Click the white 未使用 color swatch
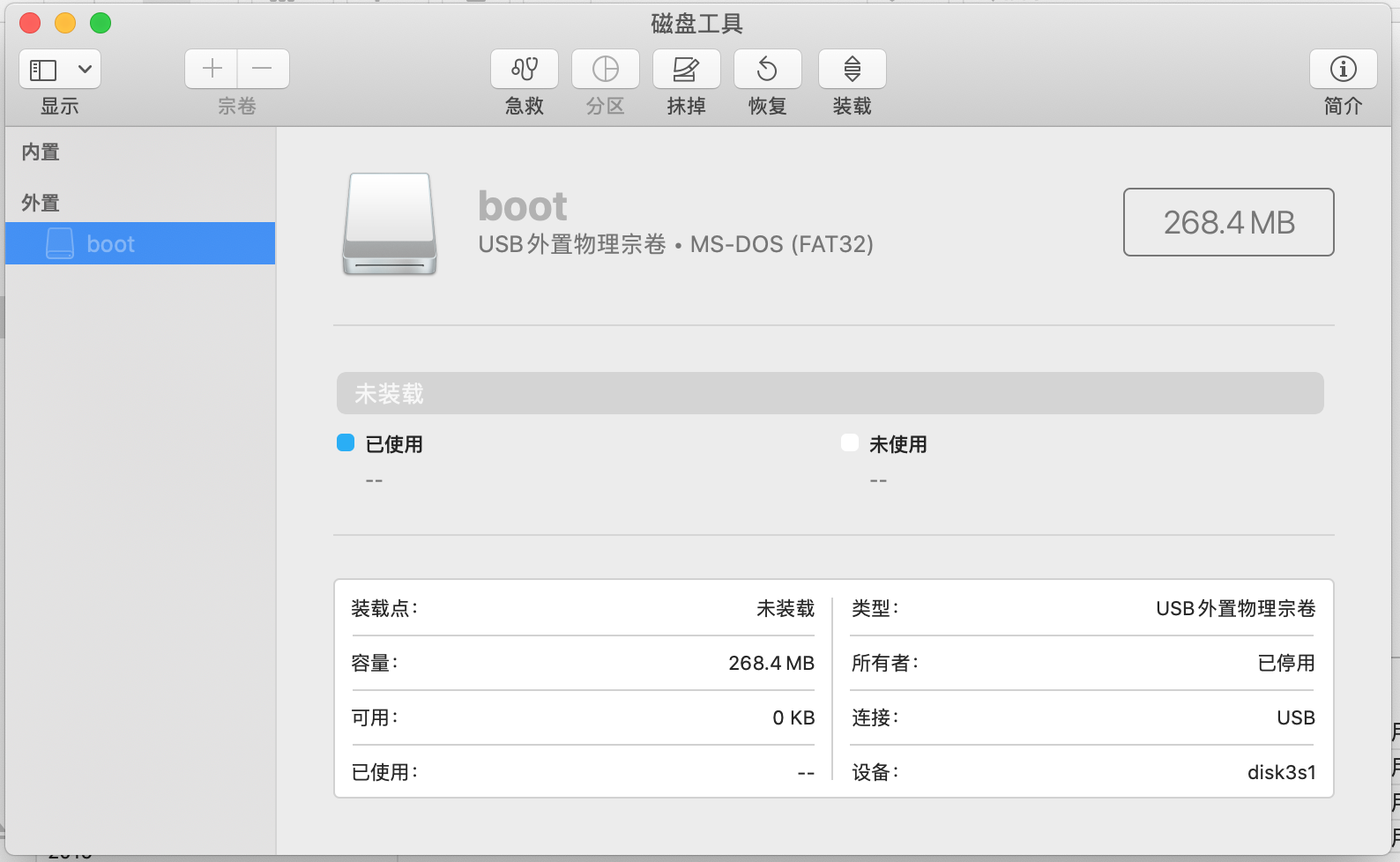This screenshot has height=862, width=1400. [x=850, y=442]
